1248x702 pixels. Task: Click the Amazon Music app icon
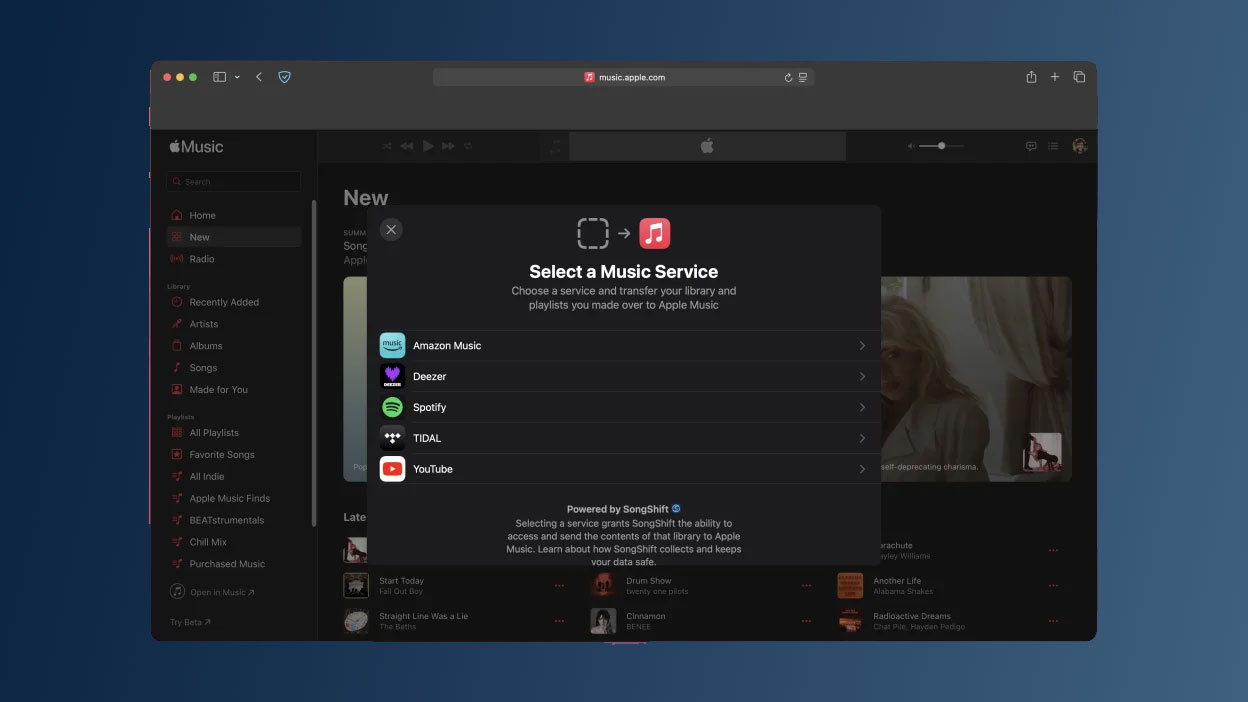point(392,345)
